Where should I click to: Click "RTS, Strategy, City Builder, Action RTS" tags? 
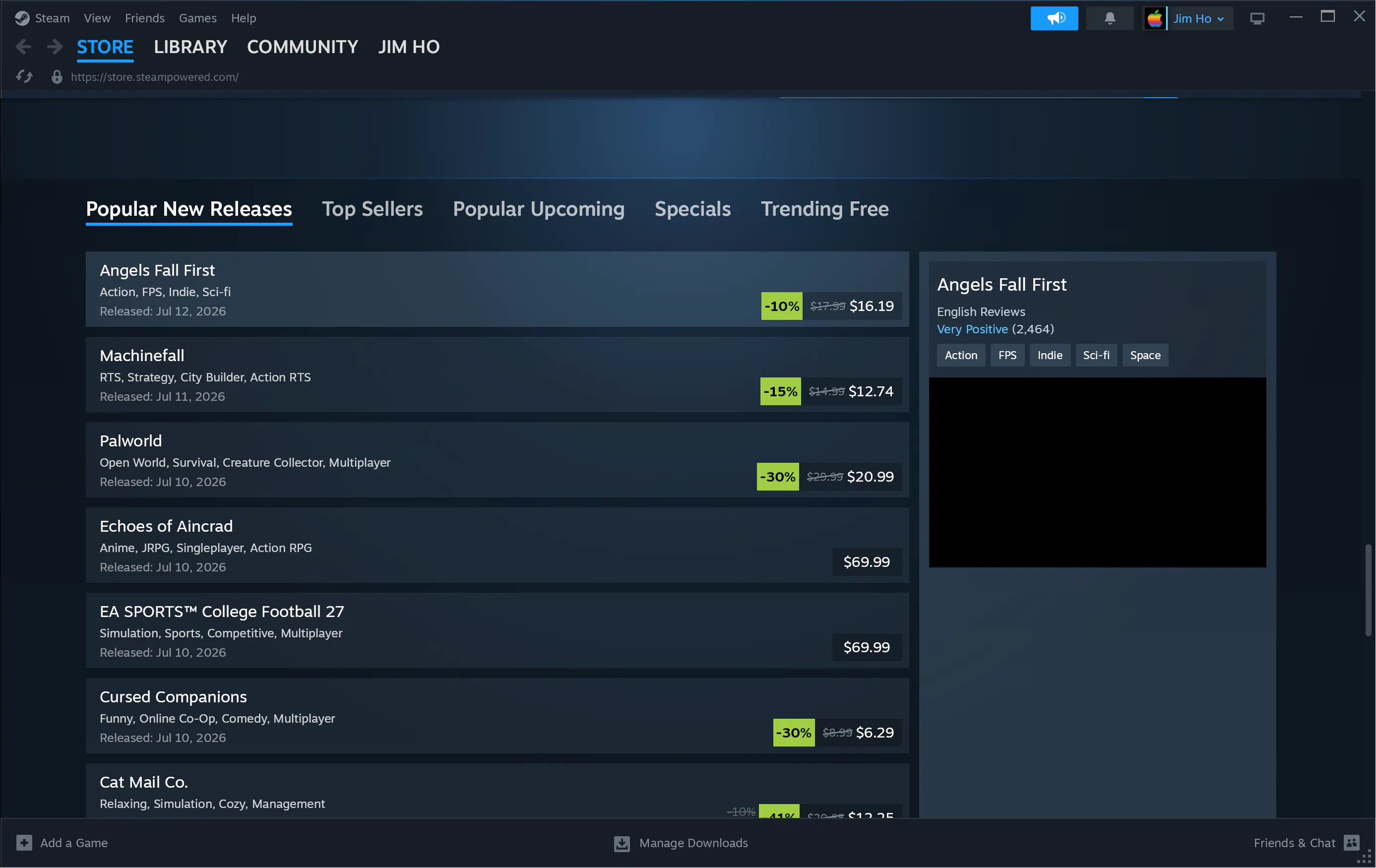[205, 378]
